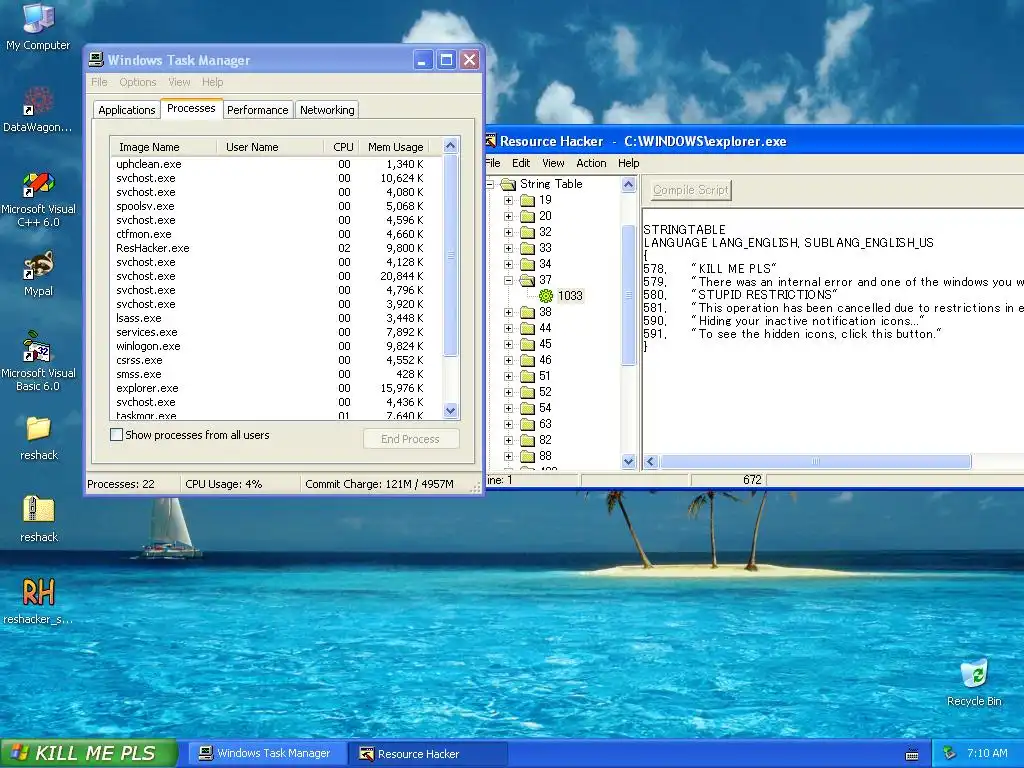Select the ctfmon.exe process row
Screen dimensions: 1024x768
[x=276, y=234]
